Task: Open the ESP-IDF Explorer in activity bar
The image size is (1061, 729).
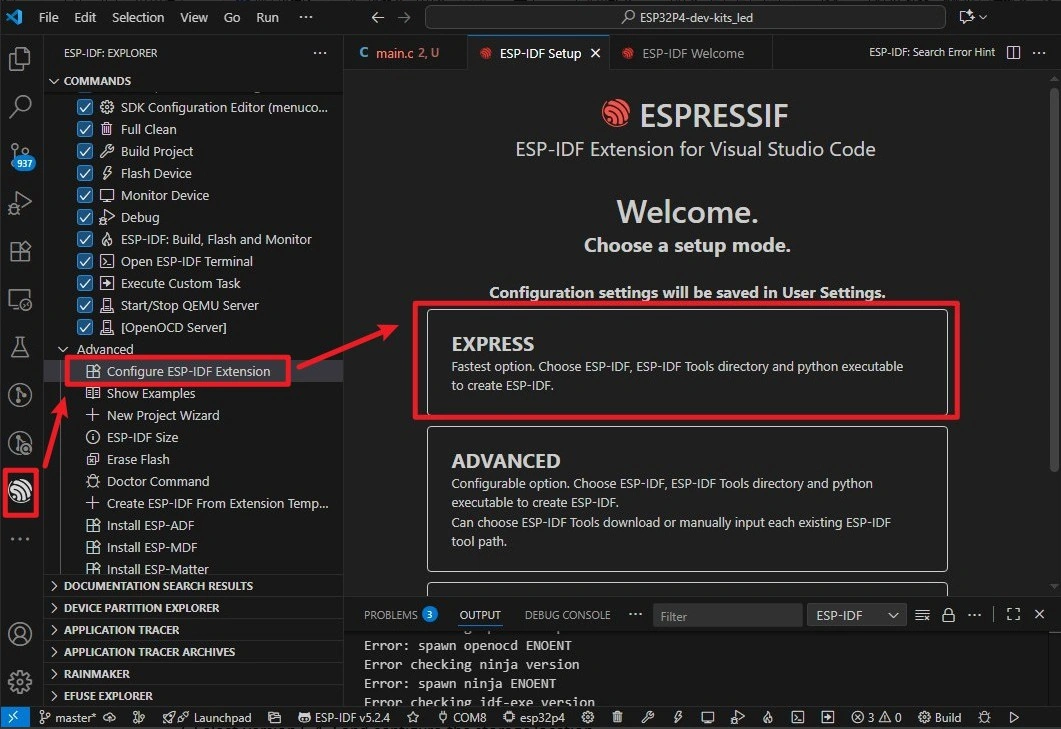Action: click(20, 490)
